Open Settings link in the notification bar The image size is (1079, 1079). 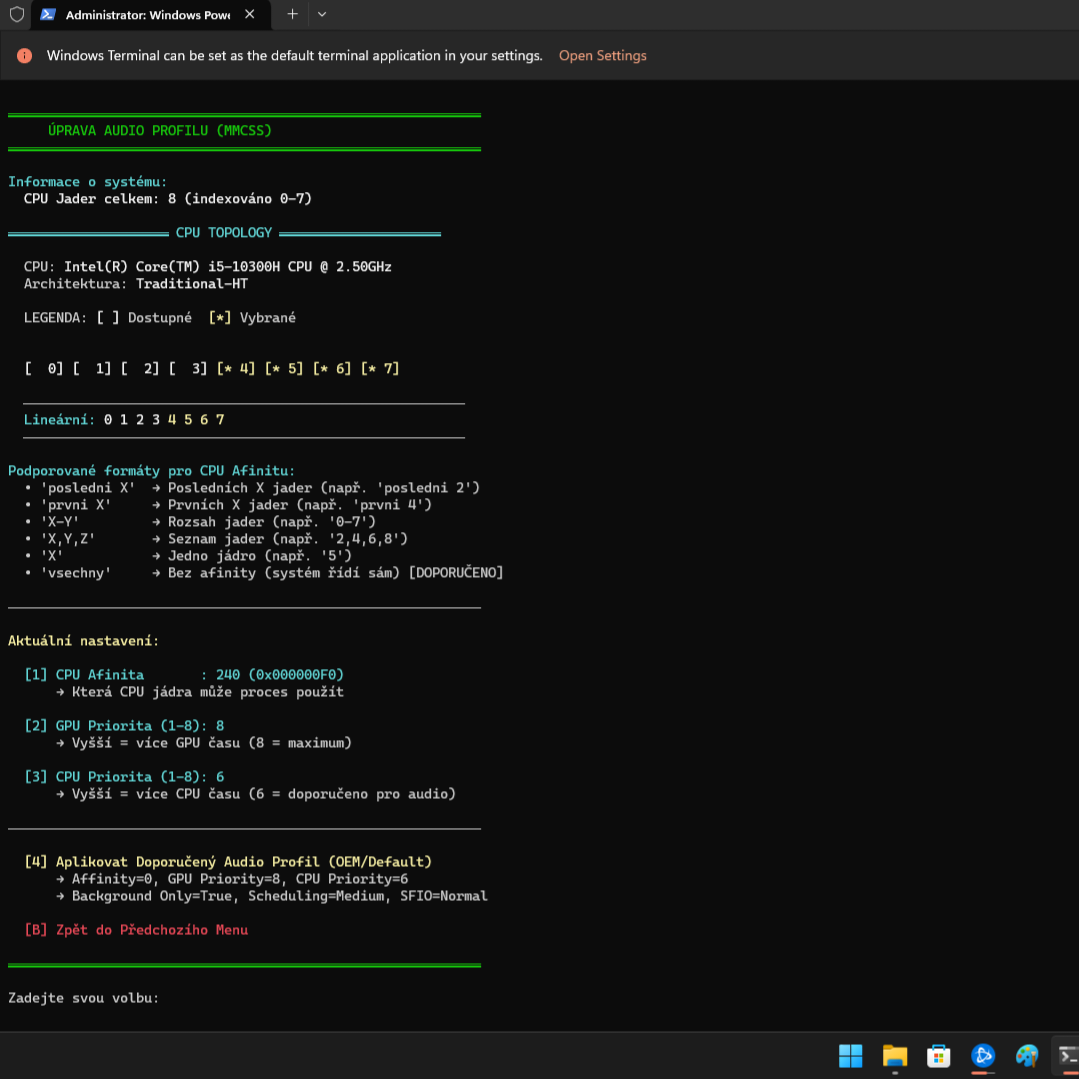click(x=602, y=56)
